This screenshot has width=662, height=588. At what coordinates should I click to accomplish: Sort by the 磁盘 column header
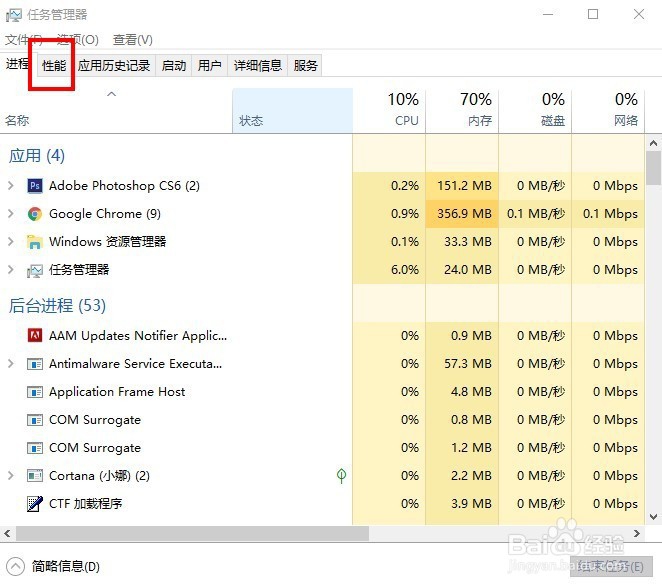(535, 111)
